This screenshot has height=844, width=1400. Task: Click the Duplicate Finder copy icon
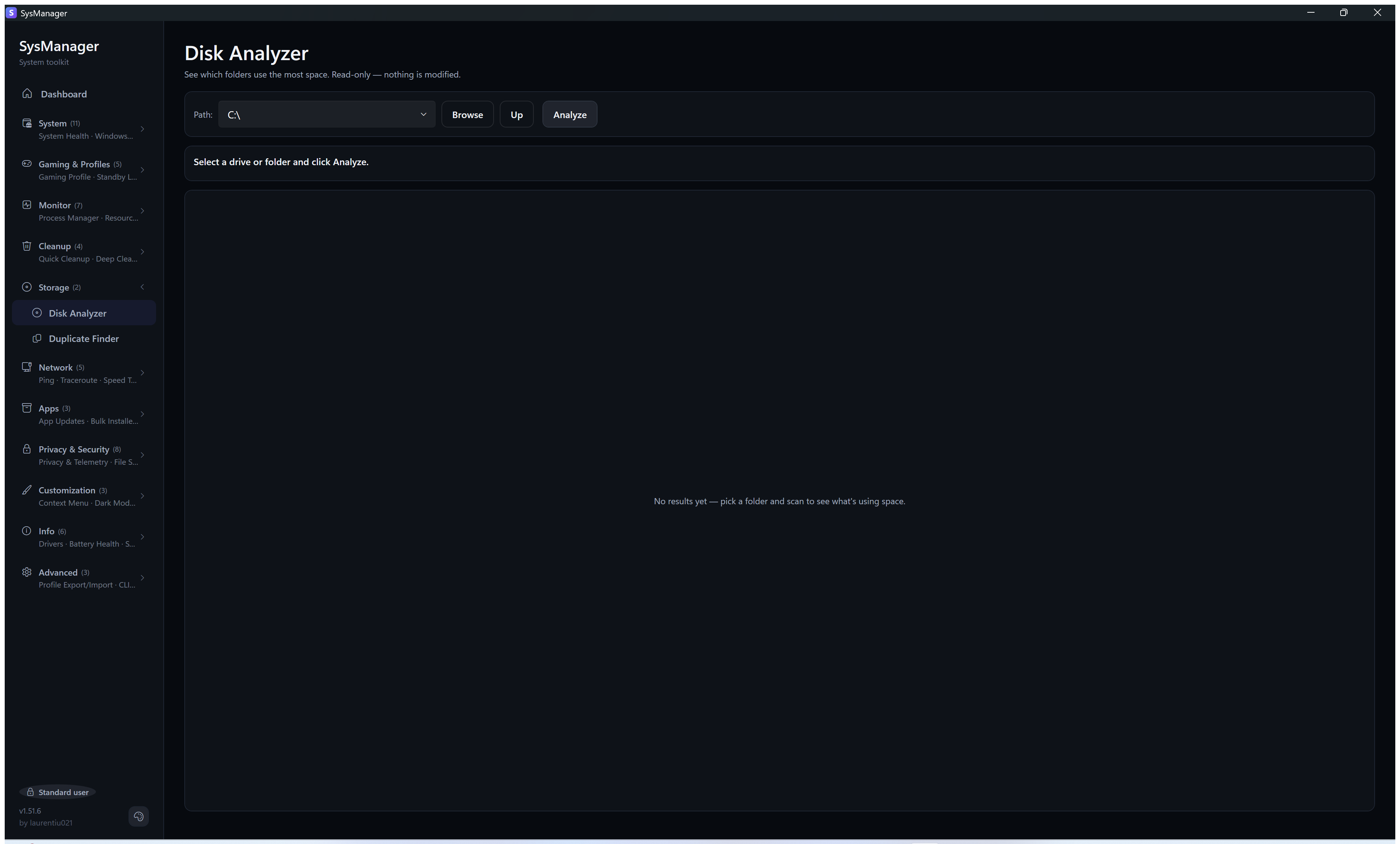click(37, 338)
